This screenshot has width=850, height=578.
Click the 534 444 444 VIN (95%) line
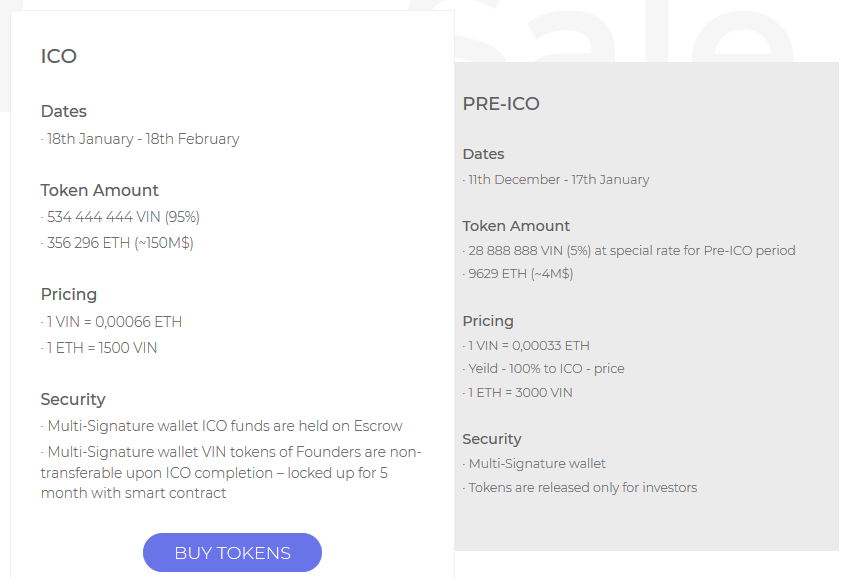pos(120,217)
